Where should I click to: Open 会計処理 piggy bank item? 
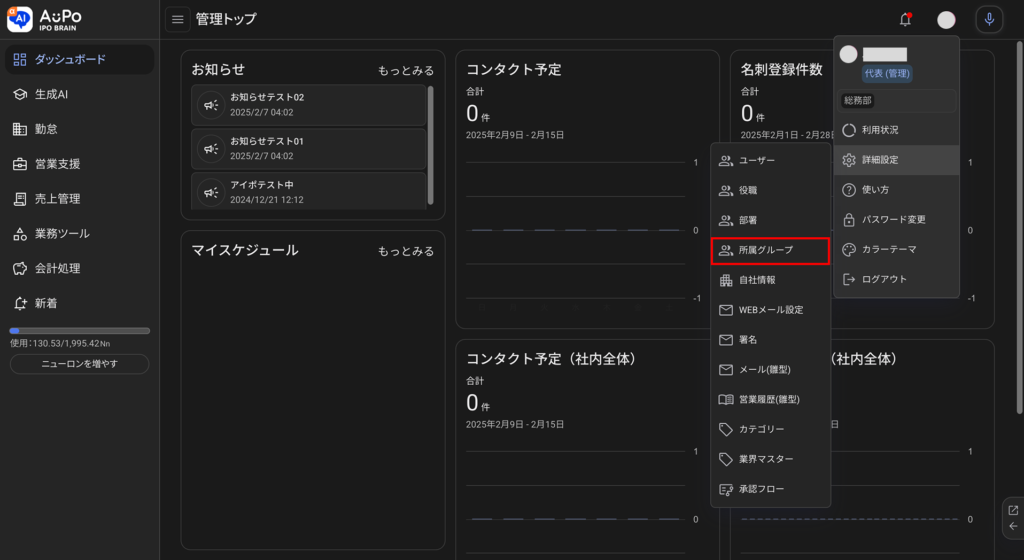pos(57,268)
